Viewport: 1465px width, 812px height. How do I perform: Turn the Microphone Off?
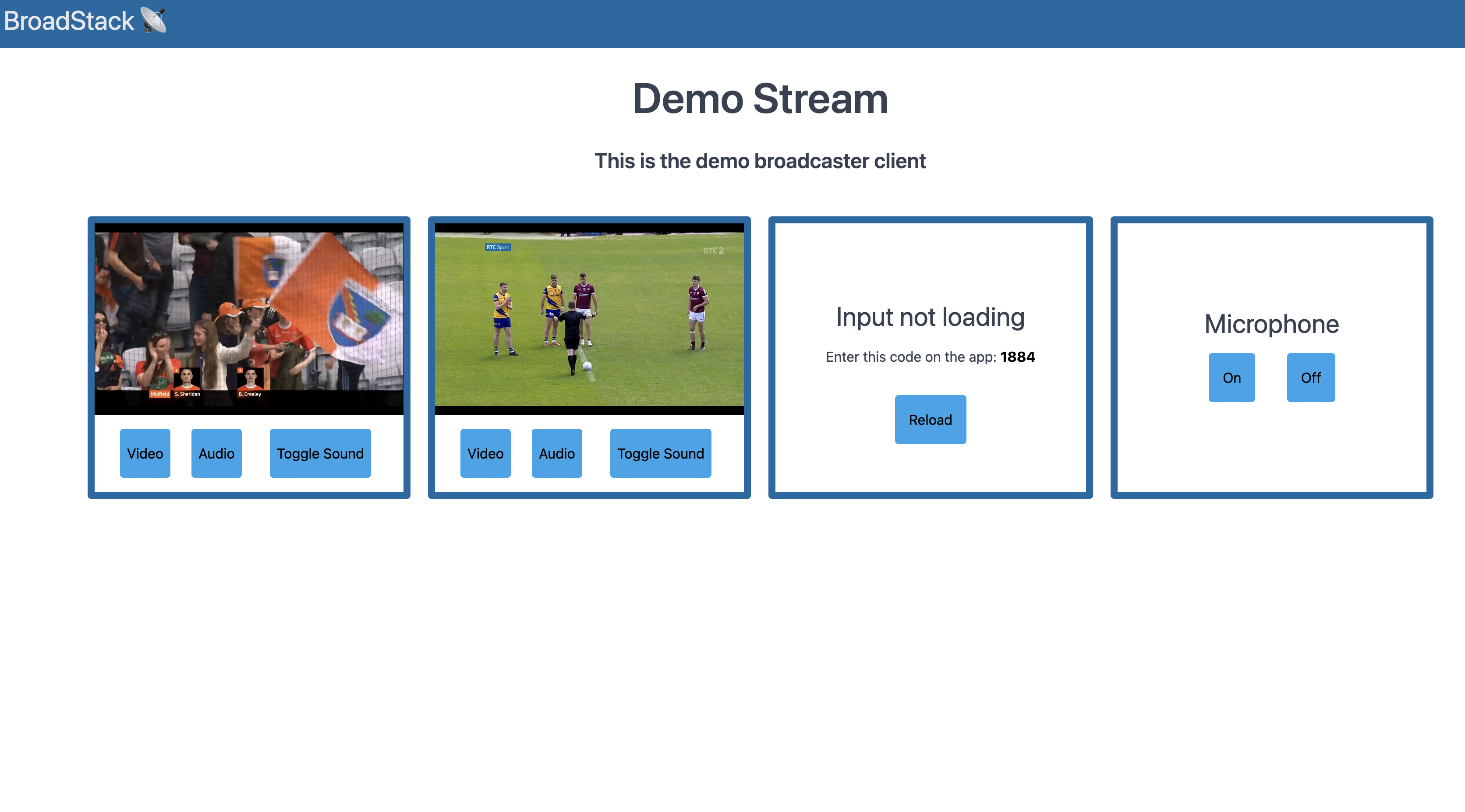click(1310, 378)
